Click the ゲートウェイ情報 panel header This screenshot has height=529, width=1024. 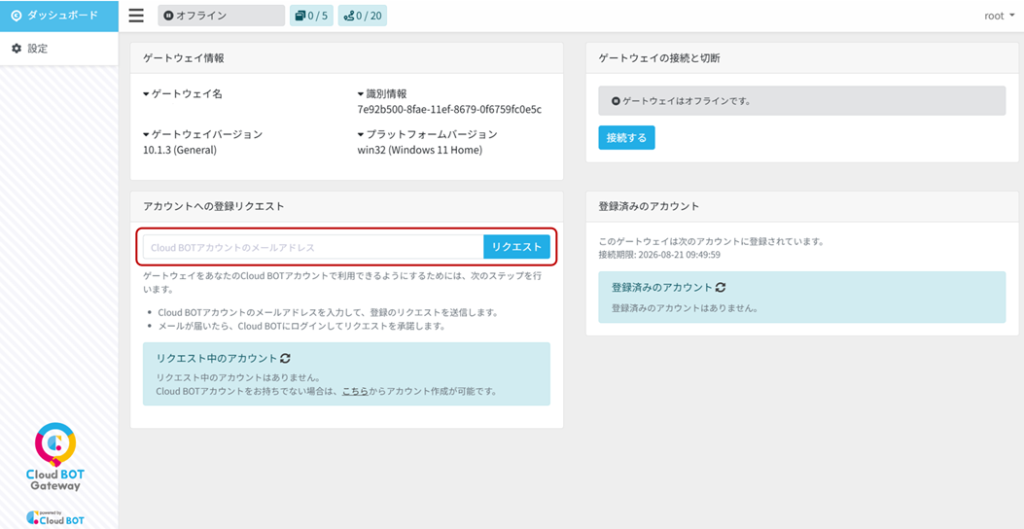[x=347, y=58]
